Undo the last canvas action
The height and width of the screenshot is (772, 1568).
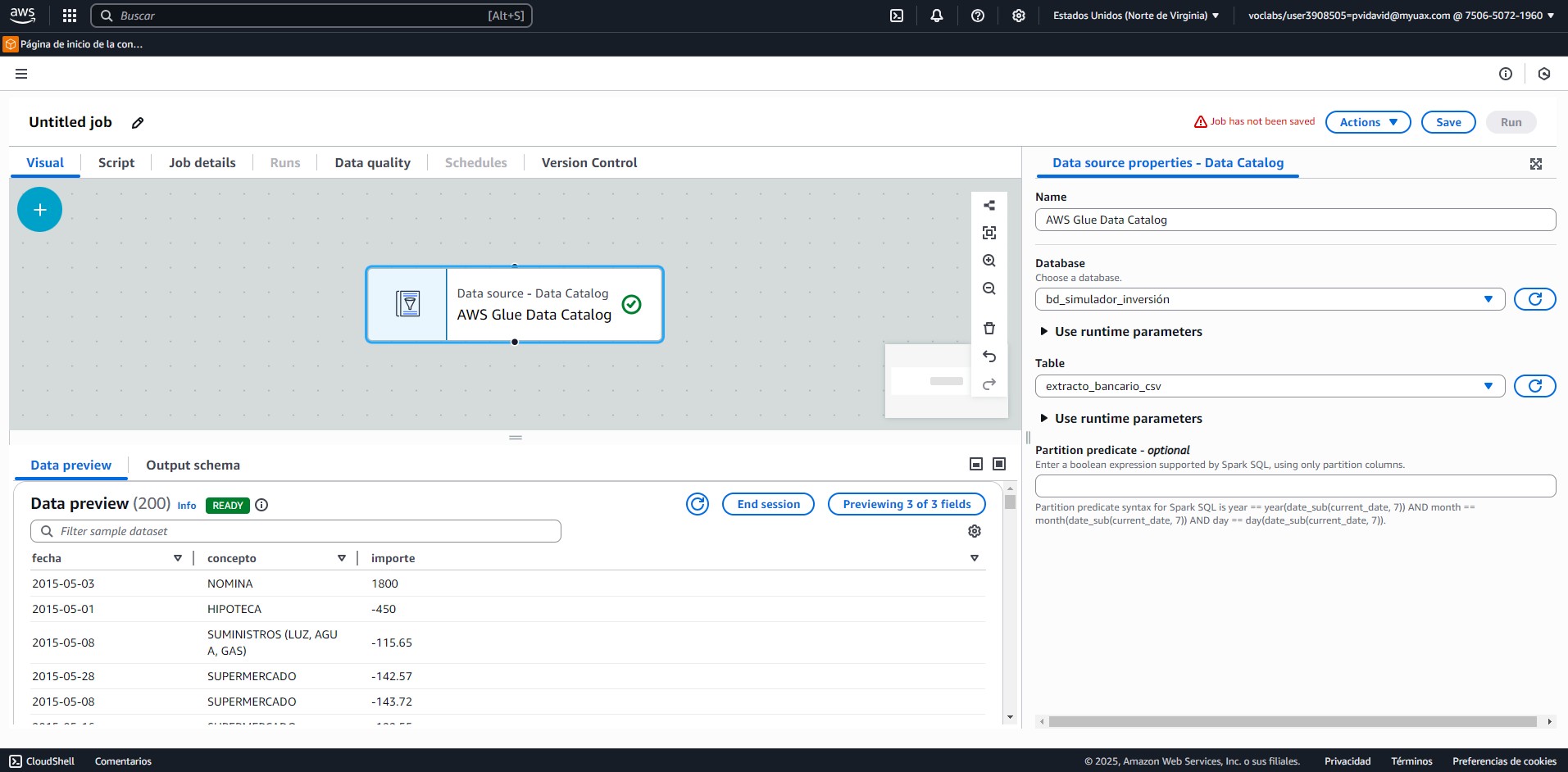pos(989,356)
